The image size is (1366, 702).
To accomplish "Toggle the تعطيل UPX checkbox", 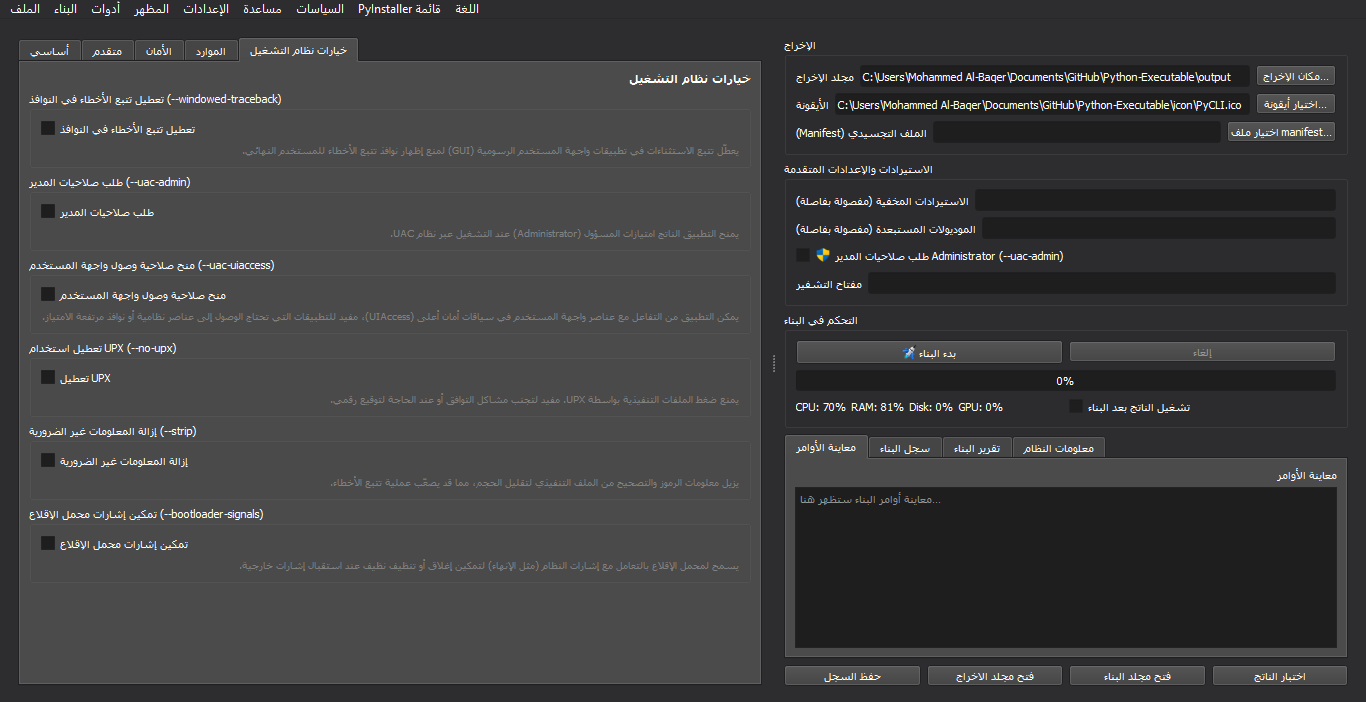I will point(48,377).
